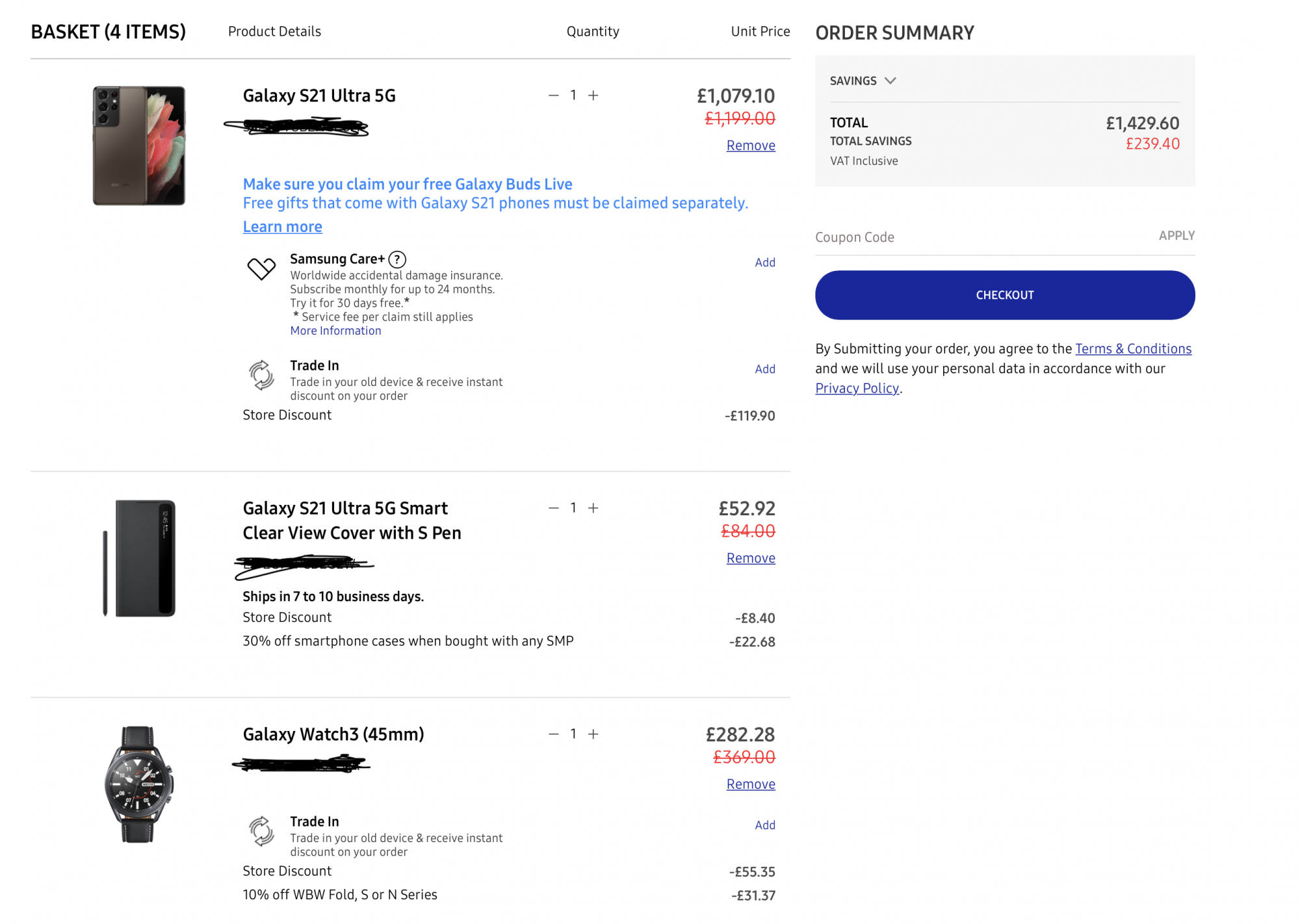
Task: Expand the Savings dropdown chevron
Action: 890,81
